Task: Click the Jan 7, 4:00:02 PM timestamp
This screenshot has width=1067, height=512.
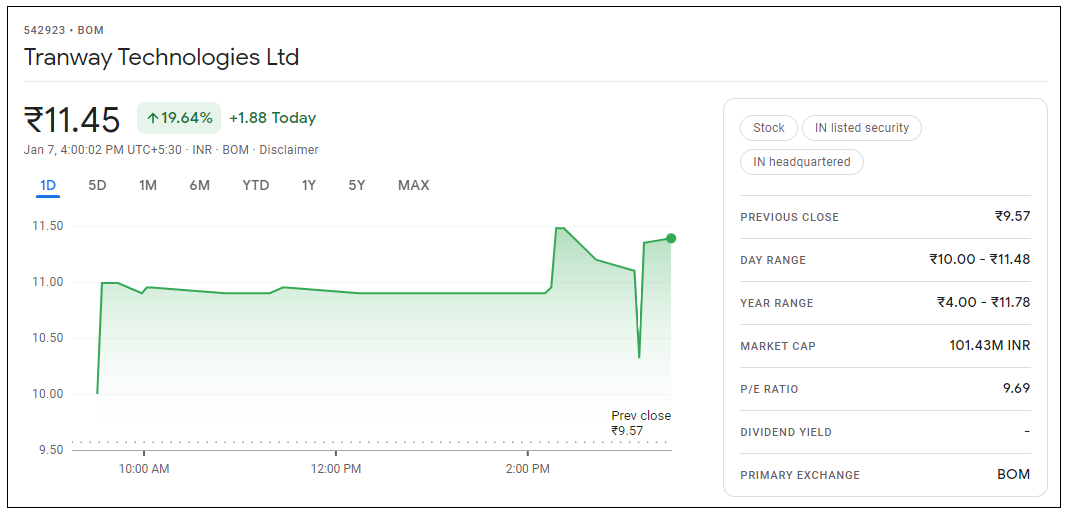Action: [103, 150]
